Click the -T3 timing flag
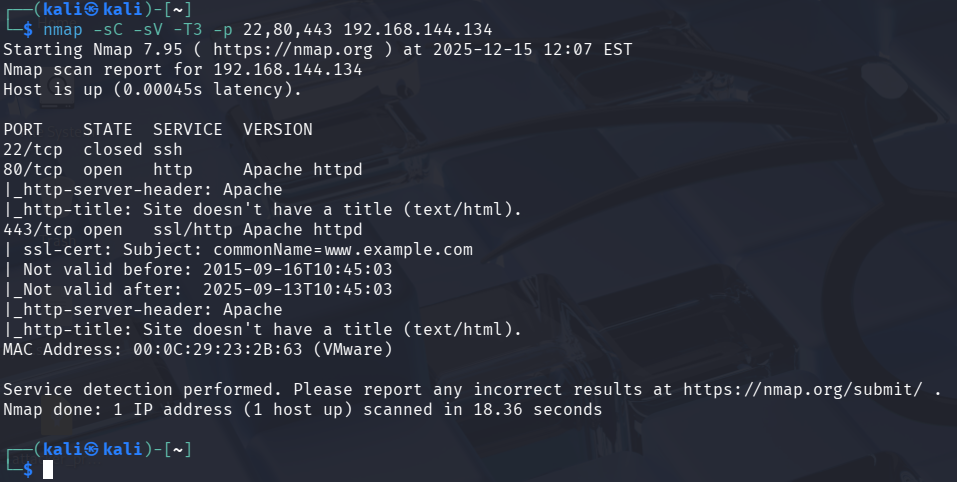This screenshot has width=957, height=482. pos(187,29)
